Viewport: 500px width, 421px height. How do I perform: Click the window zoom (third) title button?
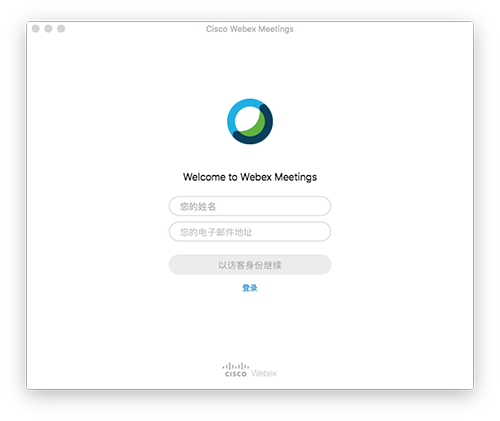tap(61, 29)
